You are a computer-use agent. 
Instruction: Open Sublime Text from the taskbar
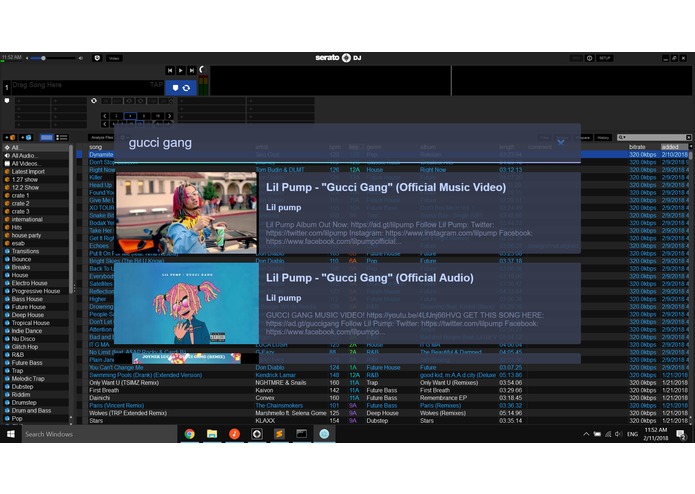(x=279, y=434)
